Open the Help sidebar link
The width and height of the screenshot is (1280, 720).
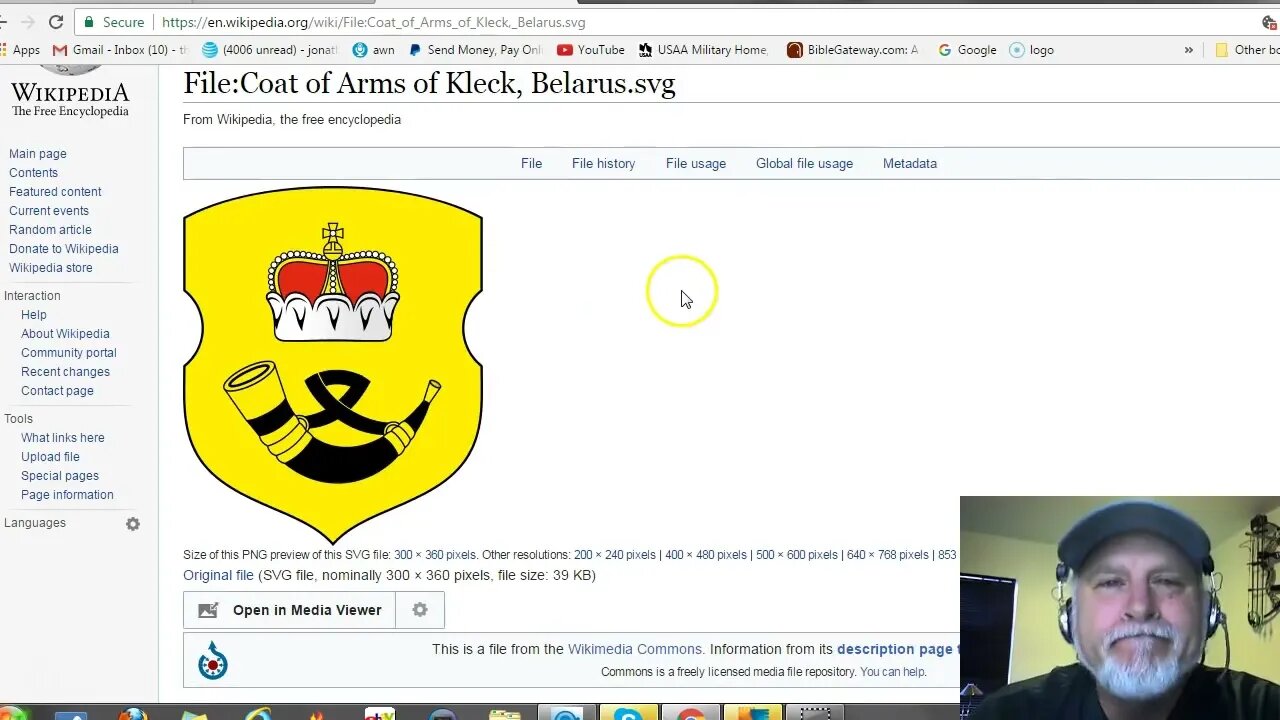(34, 315)
